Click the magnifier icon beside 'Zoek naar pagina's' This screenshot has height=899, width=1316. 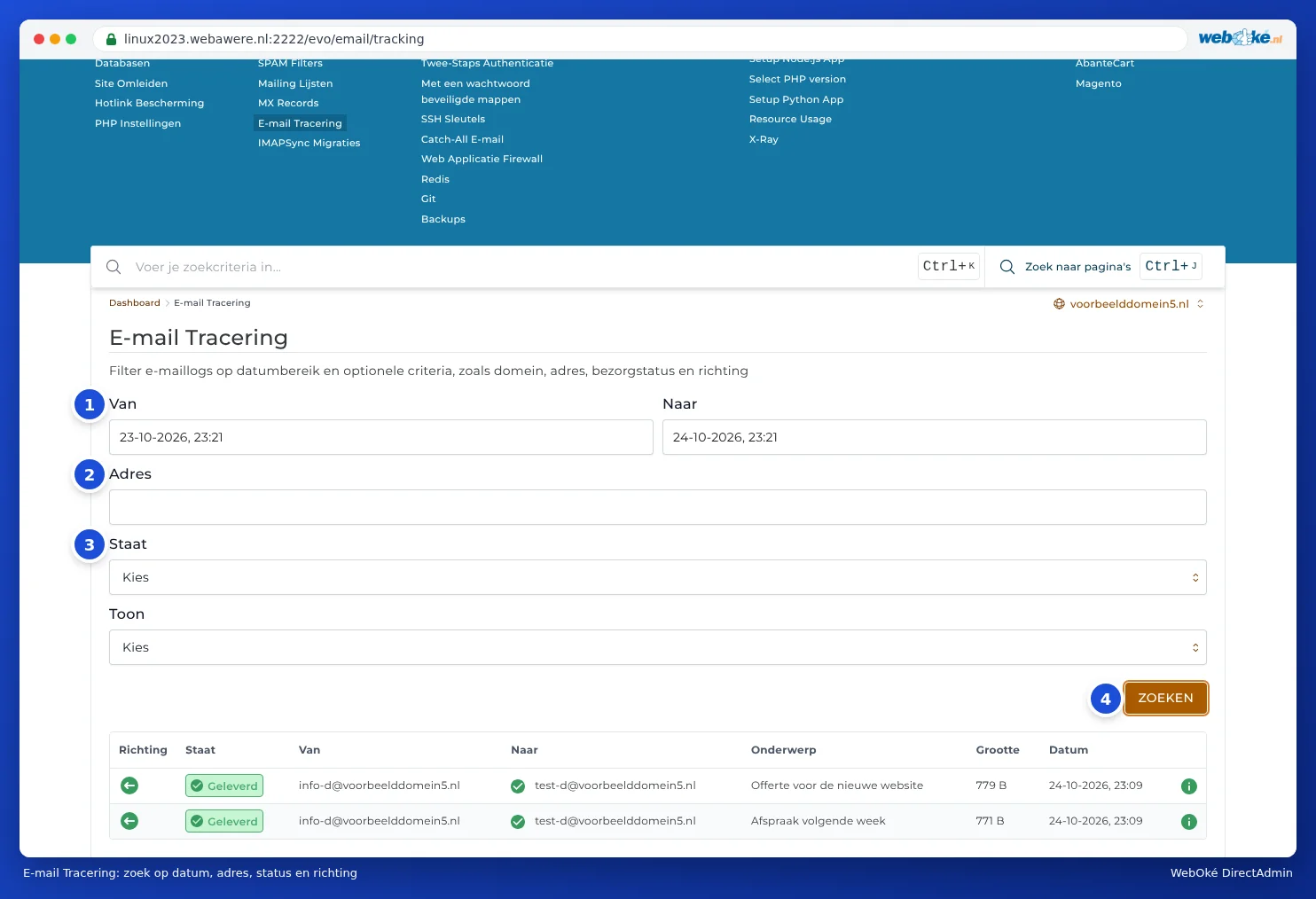pyautogui.click(x=1007, y=267)
